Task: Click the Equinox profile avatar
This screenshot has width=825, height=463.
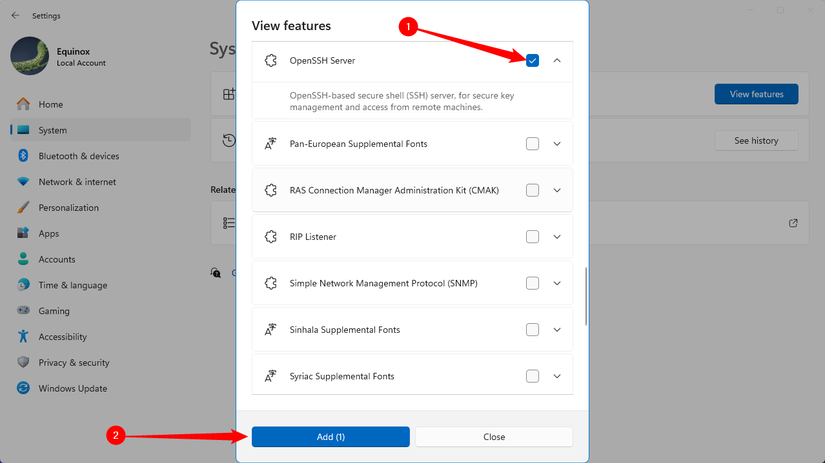Action: [x=29, y=56]
